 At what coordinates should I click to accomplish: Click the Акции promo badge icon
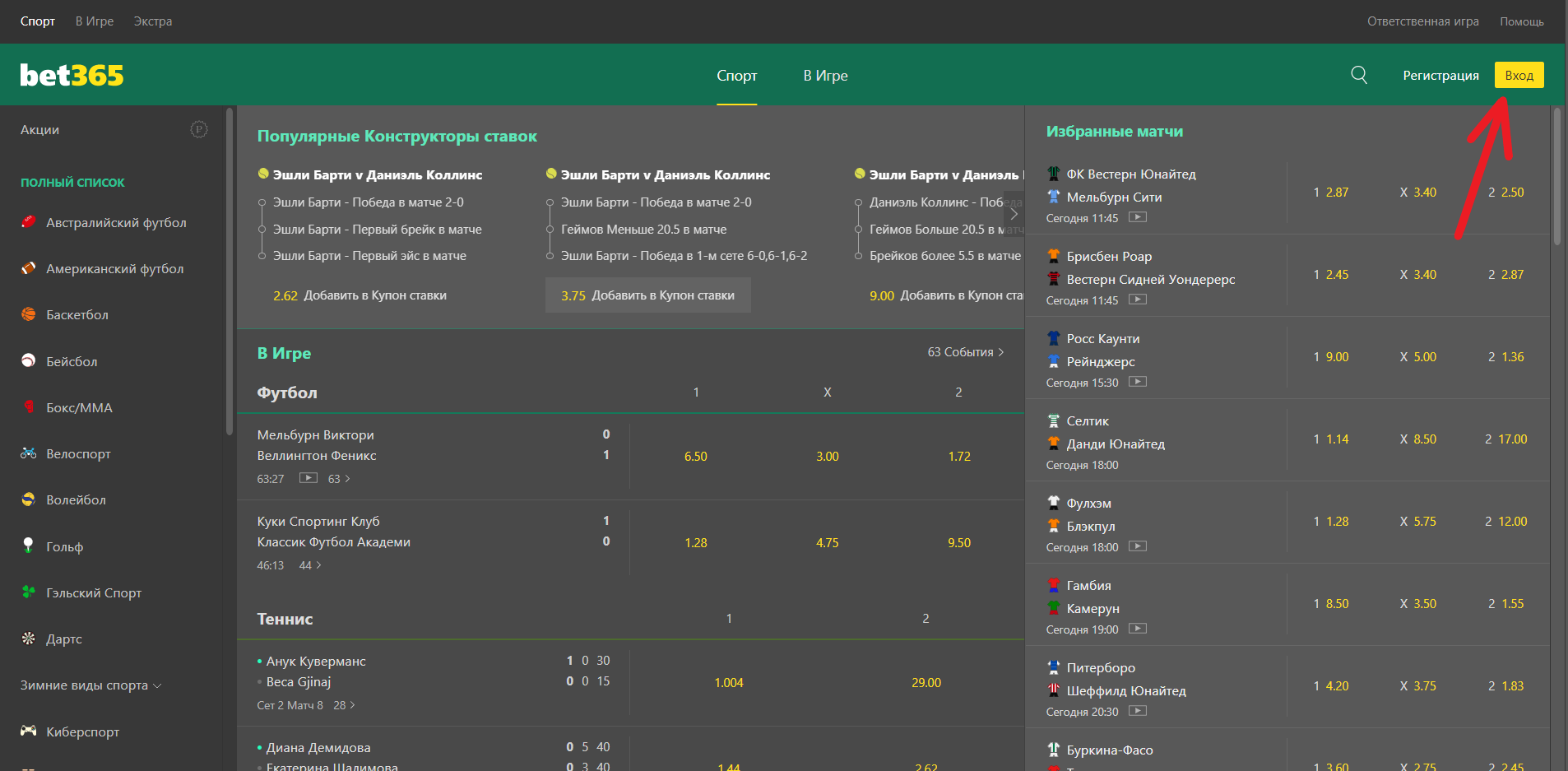199,129
